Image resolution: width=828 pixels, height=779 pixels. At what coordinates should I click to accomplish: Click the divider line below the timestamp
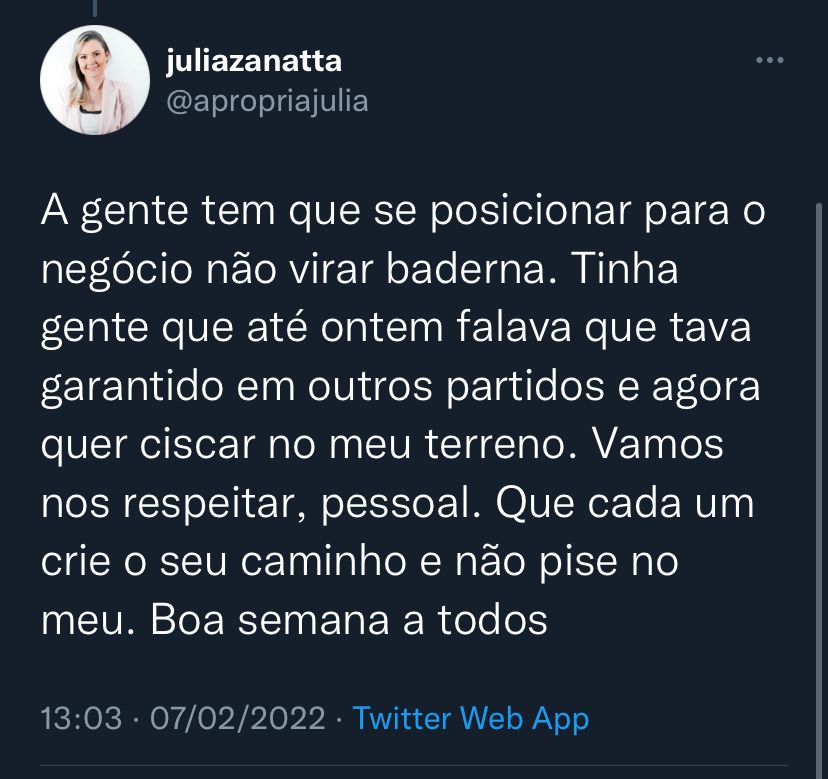pos(414,765)
